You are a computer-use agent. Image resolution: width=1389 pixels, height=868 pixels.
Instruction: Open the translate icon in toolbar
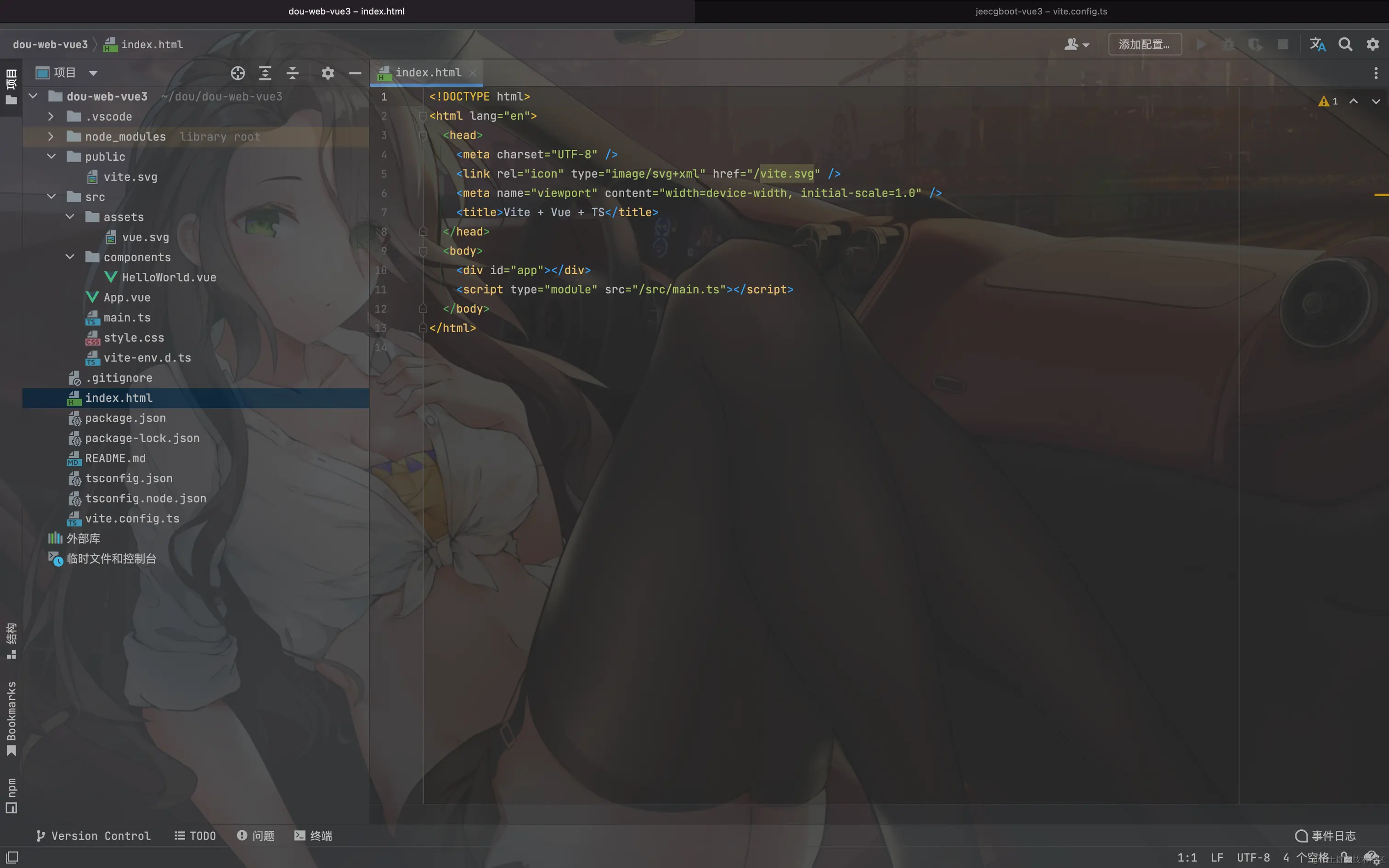1317,44
